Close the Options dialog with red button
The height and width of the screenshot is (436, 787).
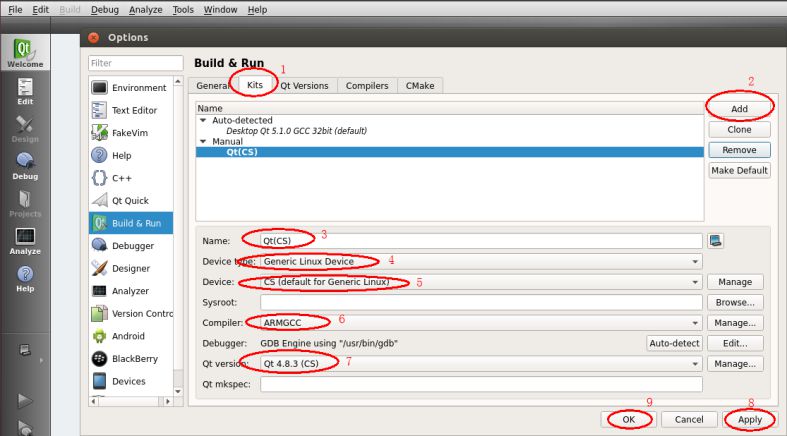pyautogui.click(x=93, y=38)
